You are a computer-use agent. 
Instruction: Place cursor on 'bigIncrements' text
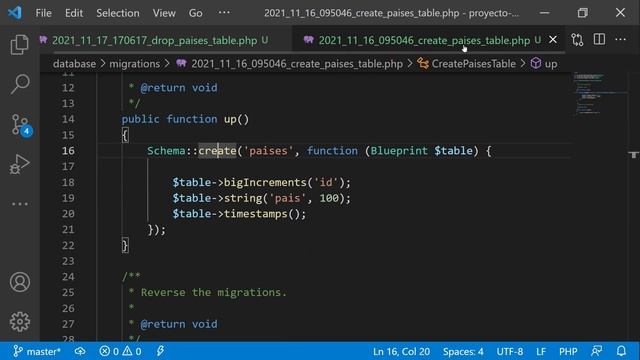coord(265,182)
